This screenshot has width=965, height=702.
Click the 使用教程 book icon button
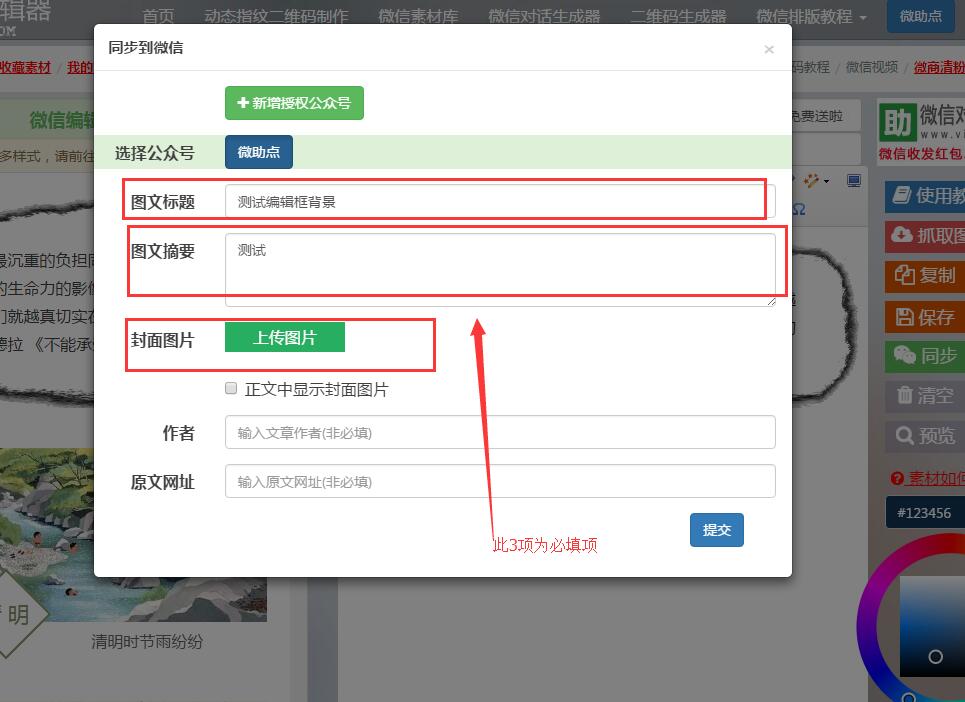pyautogui.click(x=925, y=196)
